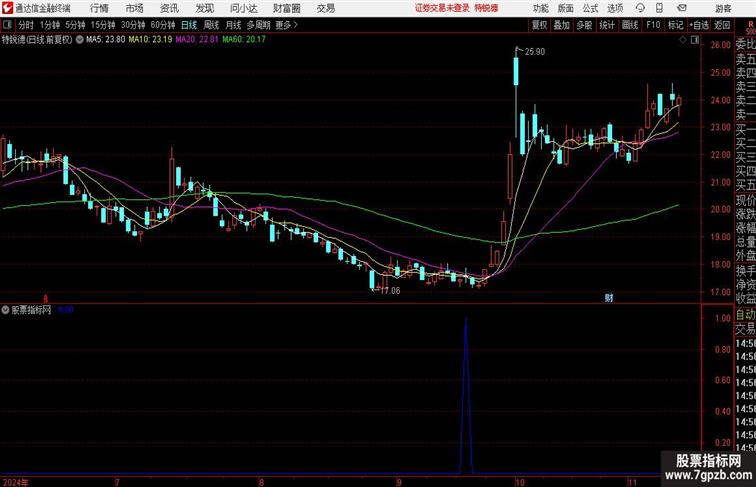Open the 行情 menu
The width and height of the screenshot is (756, 487).
[x=99, y=8]
